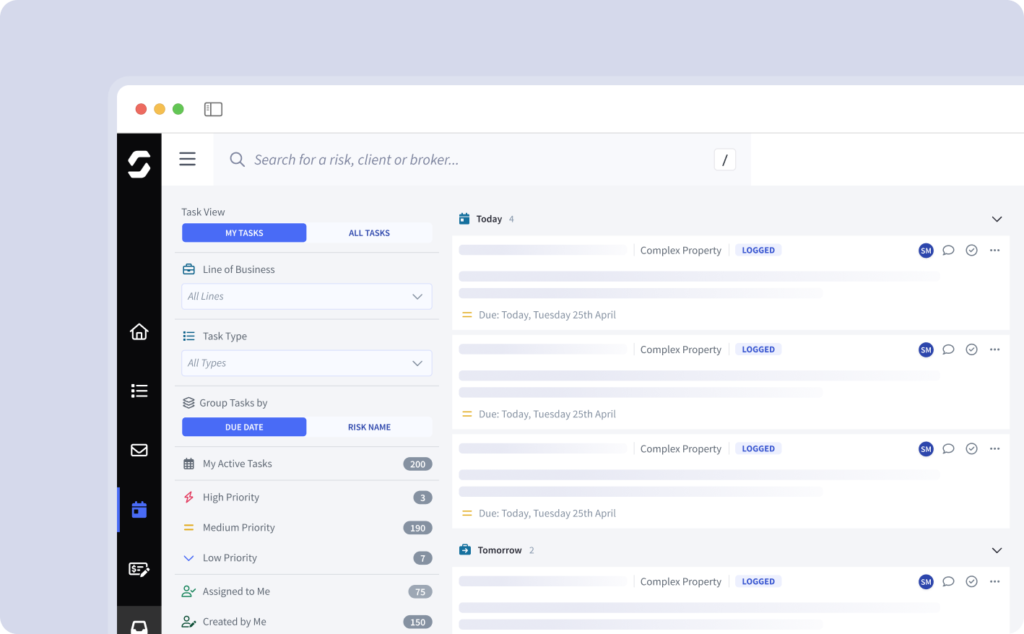Switch Task View to ALL TASKS
The height and width of the screenshot is (634, 1024).
tap(369, 232)
